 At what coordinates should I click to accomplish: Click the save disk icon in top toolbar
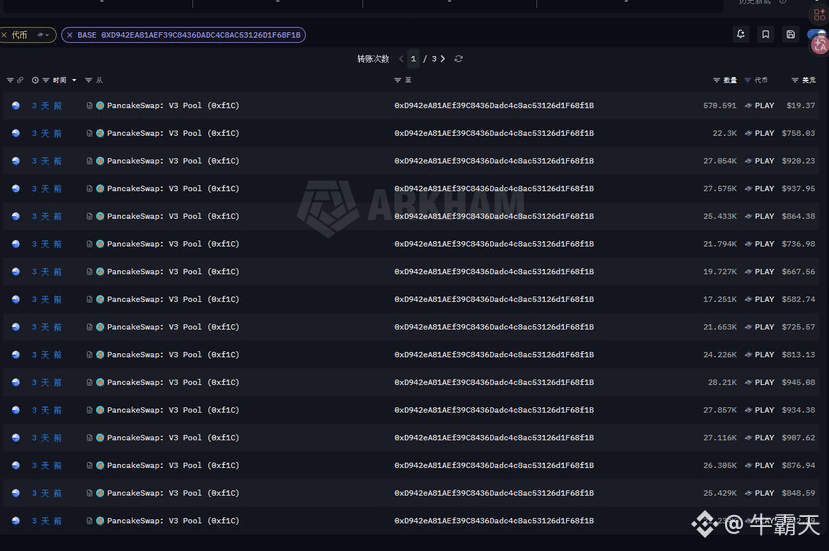coord(790,34)
